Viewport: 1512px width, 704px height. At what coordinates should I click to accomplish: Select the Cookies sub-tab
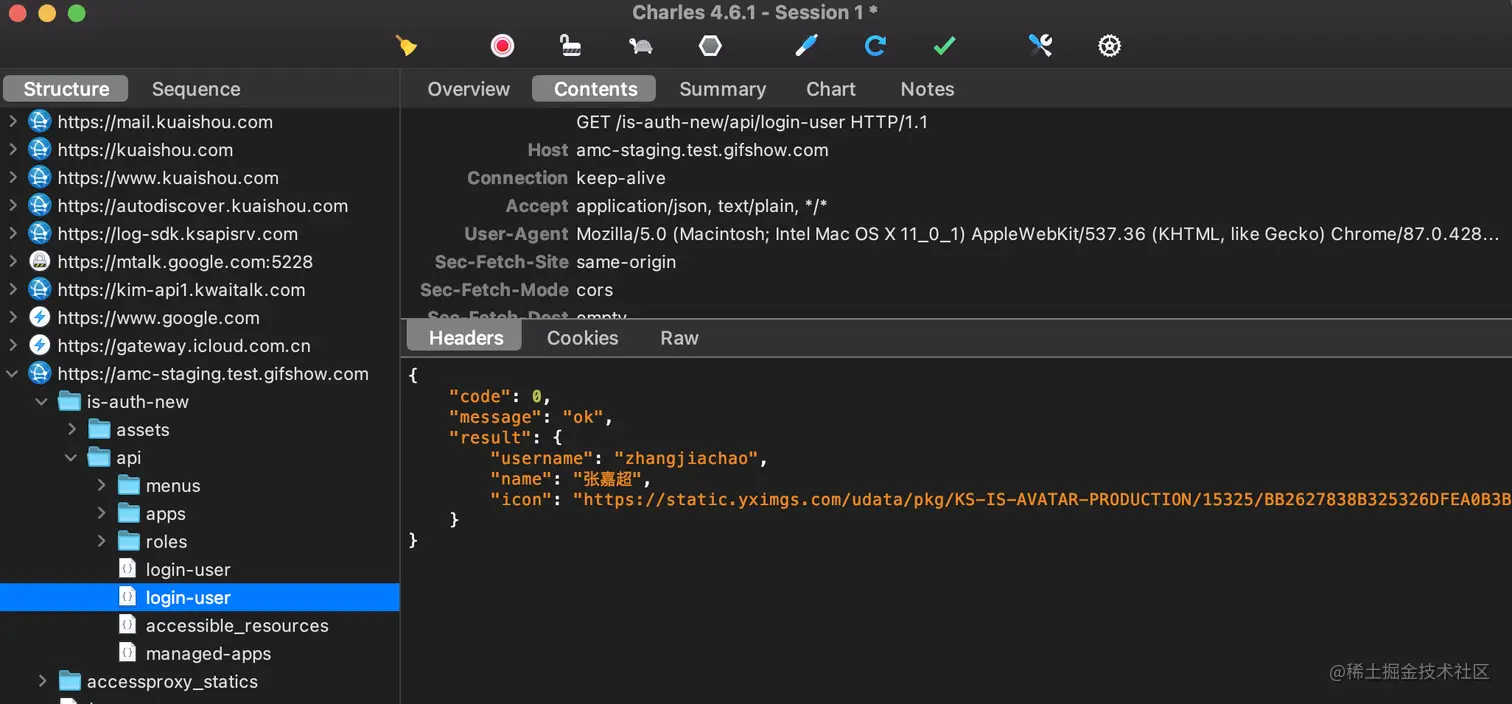tap(582, 338)
